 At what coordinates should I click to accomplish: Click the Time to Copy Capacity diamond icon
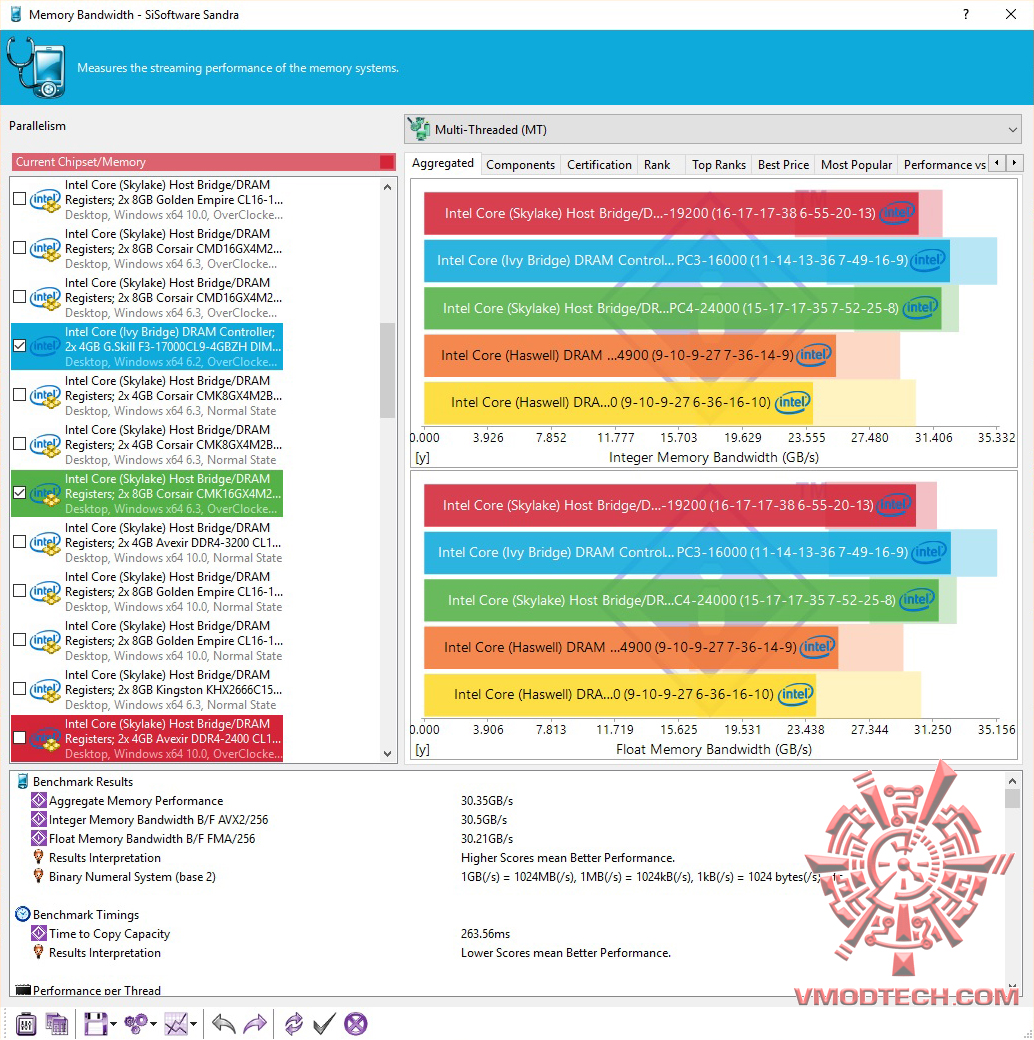39,933
